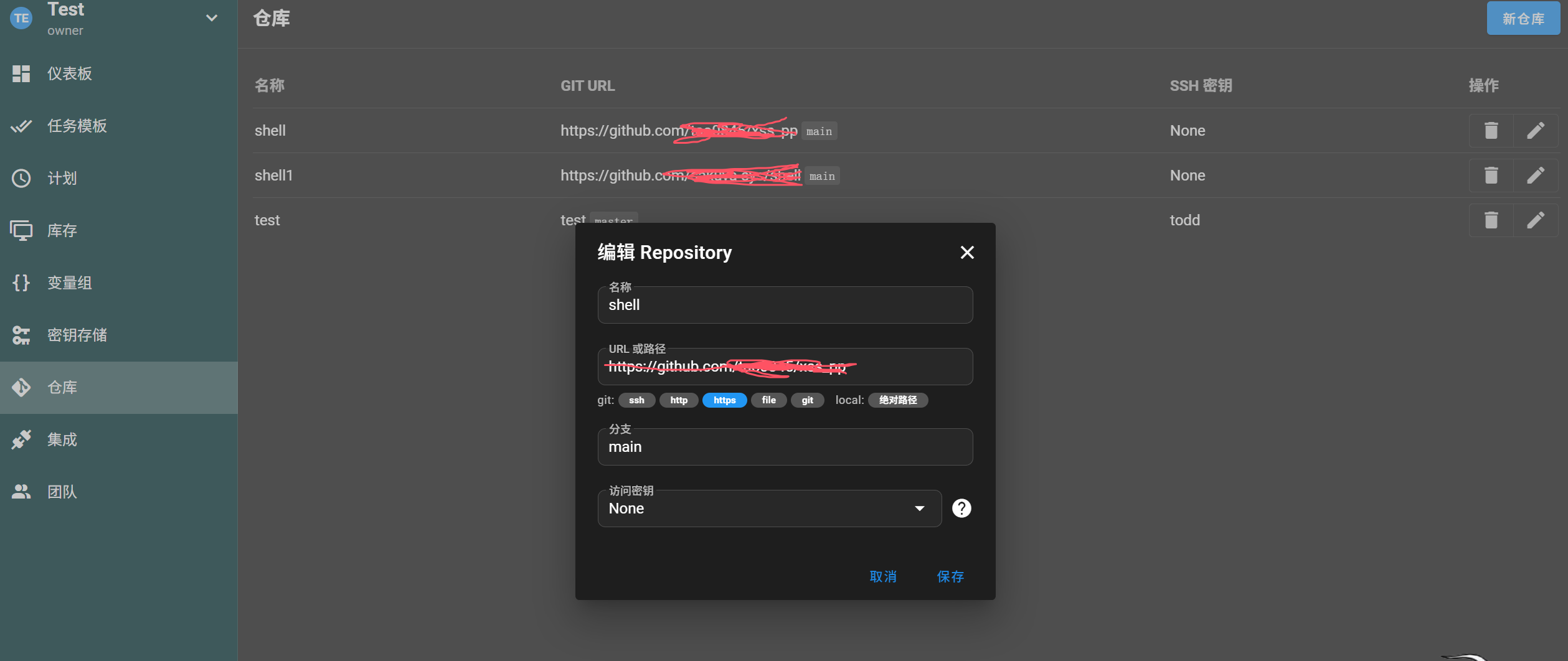Click the plug icon for 集成
Image resolution: width=1568 pixels, height=661 pixels.
(x=21, y=439)
